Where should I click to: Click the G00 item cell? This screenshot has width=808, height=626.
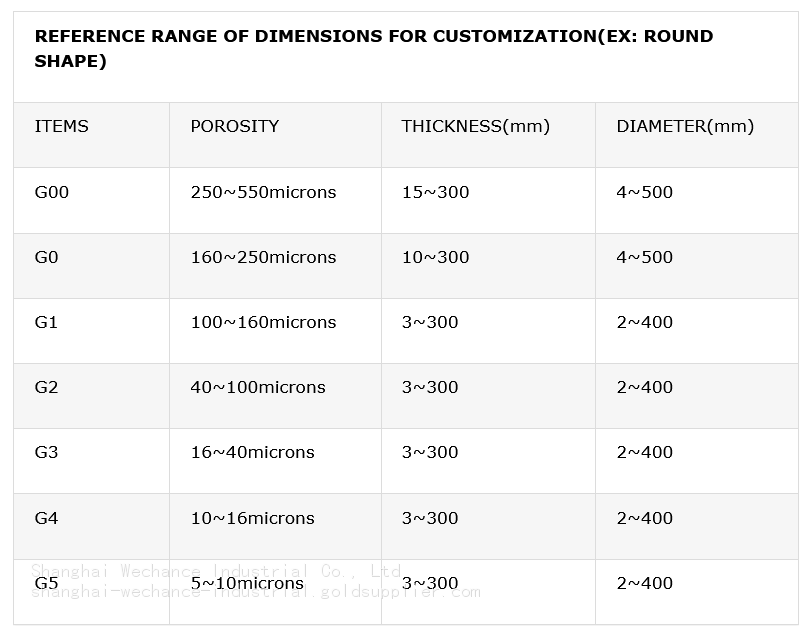(x=52, y=192)
